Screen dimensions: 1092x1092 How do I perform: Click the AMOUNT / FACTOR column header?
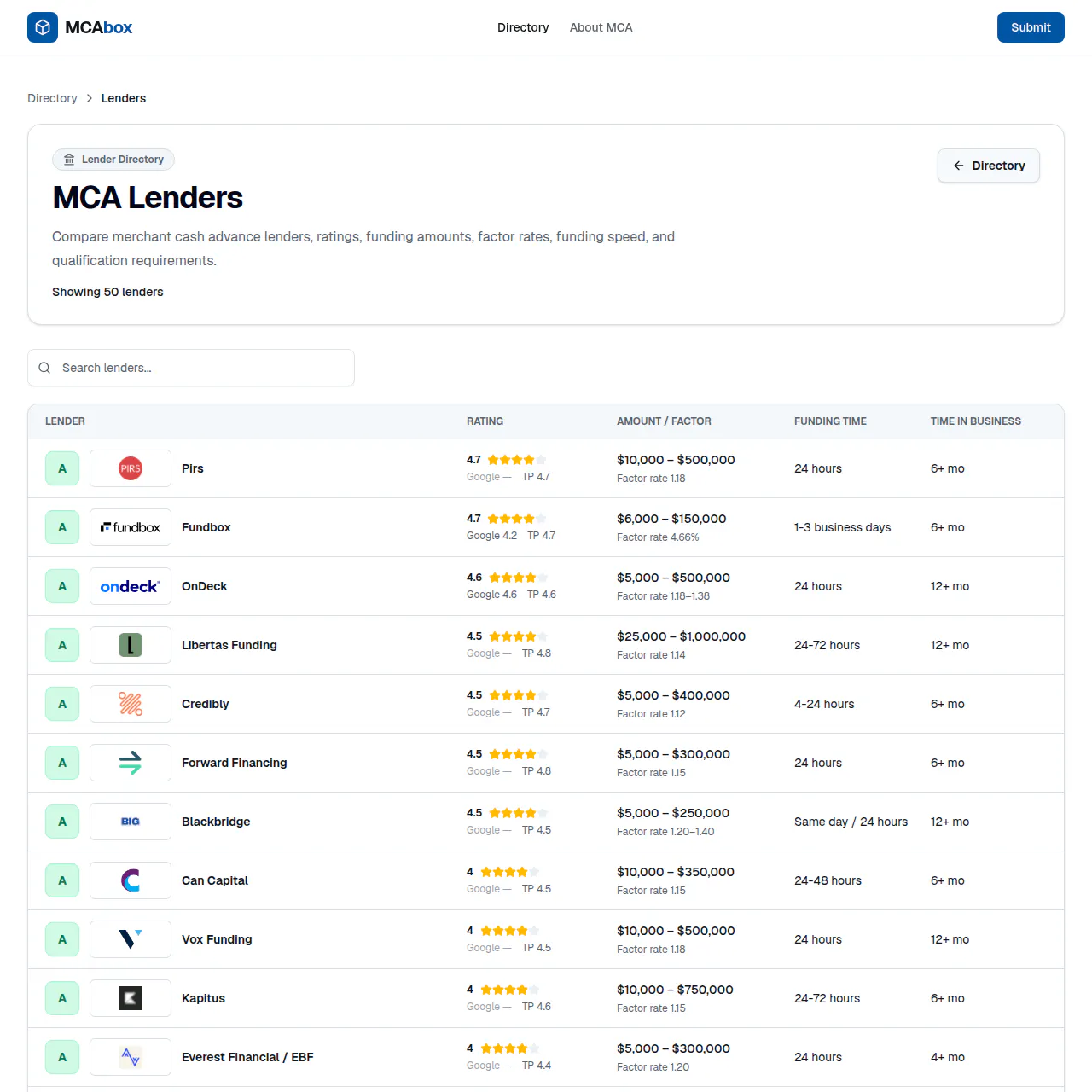664,421
